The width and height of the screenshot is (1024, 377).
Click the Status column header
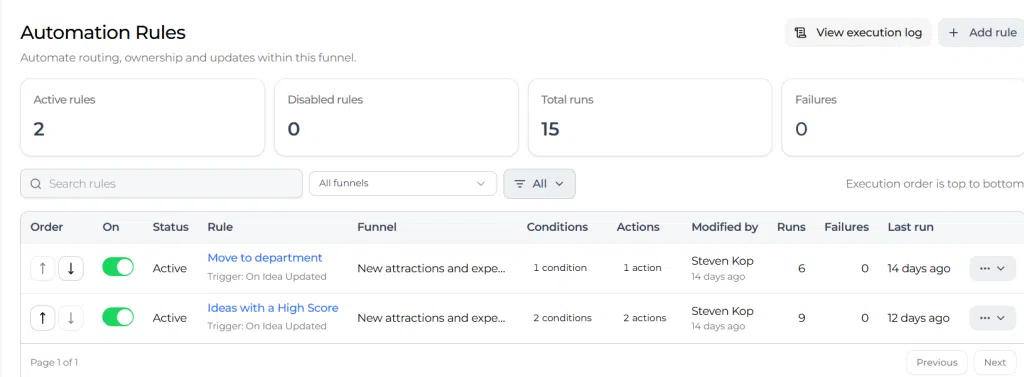tap(170, 227)
